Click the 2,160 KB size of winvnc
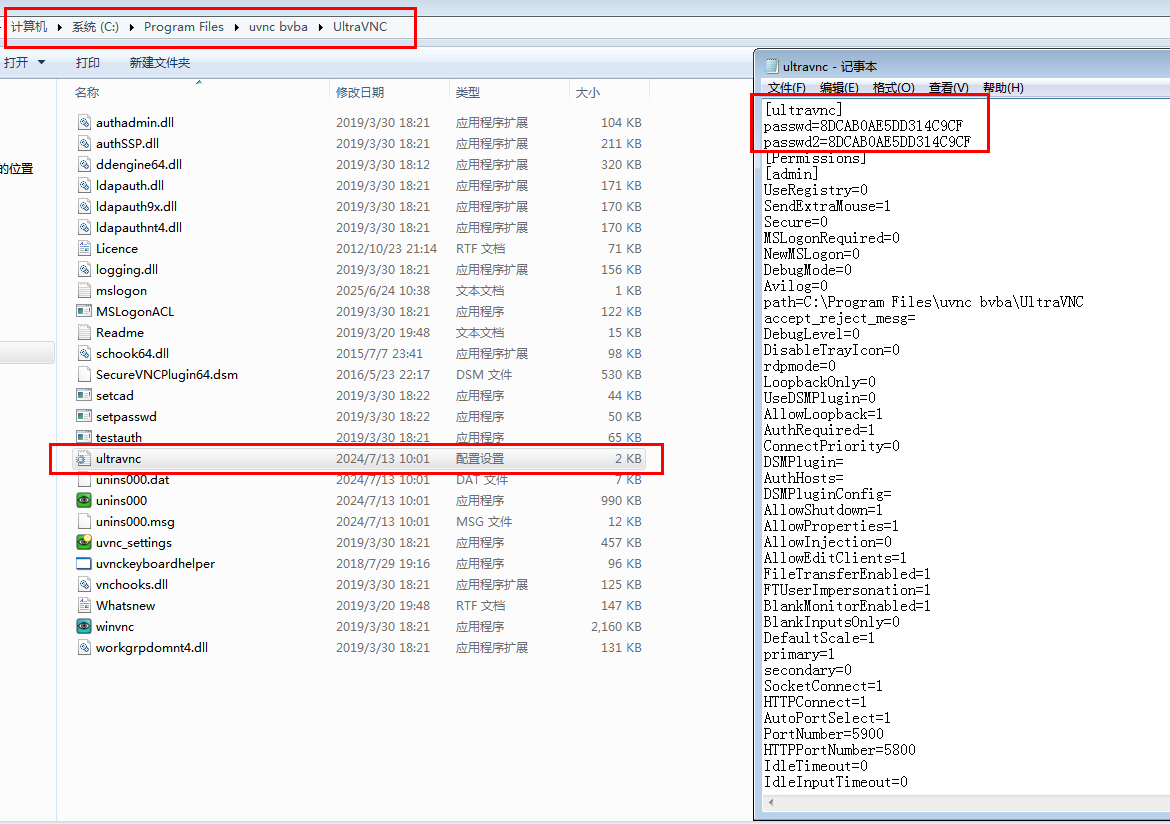This screenshot has height=824, width=1170. point(616,626)
